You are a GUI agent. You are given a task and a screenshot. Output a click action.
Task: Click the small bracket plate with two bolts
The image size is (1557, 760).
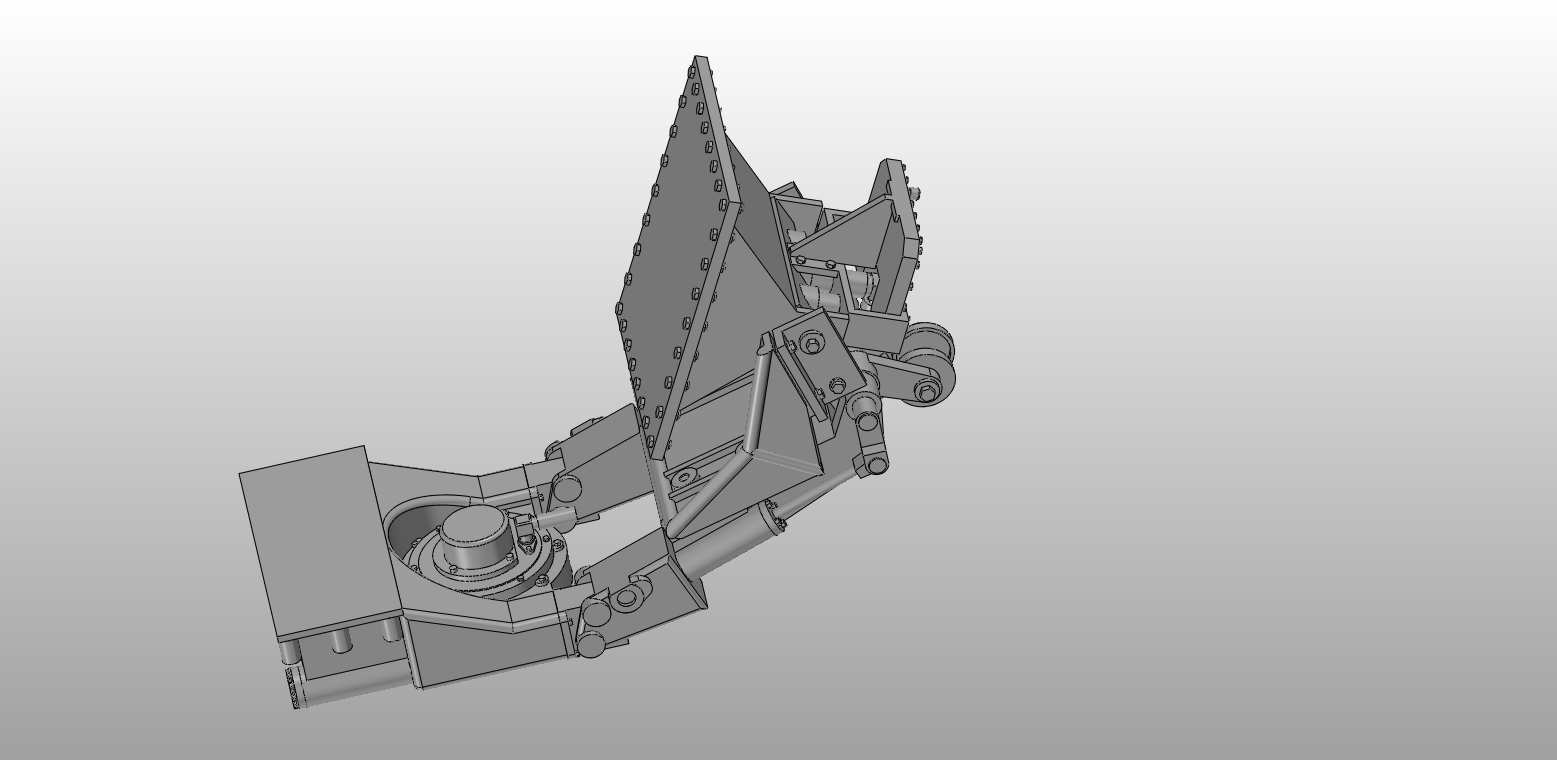tap(820, 360)
